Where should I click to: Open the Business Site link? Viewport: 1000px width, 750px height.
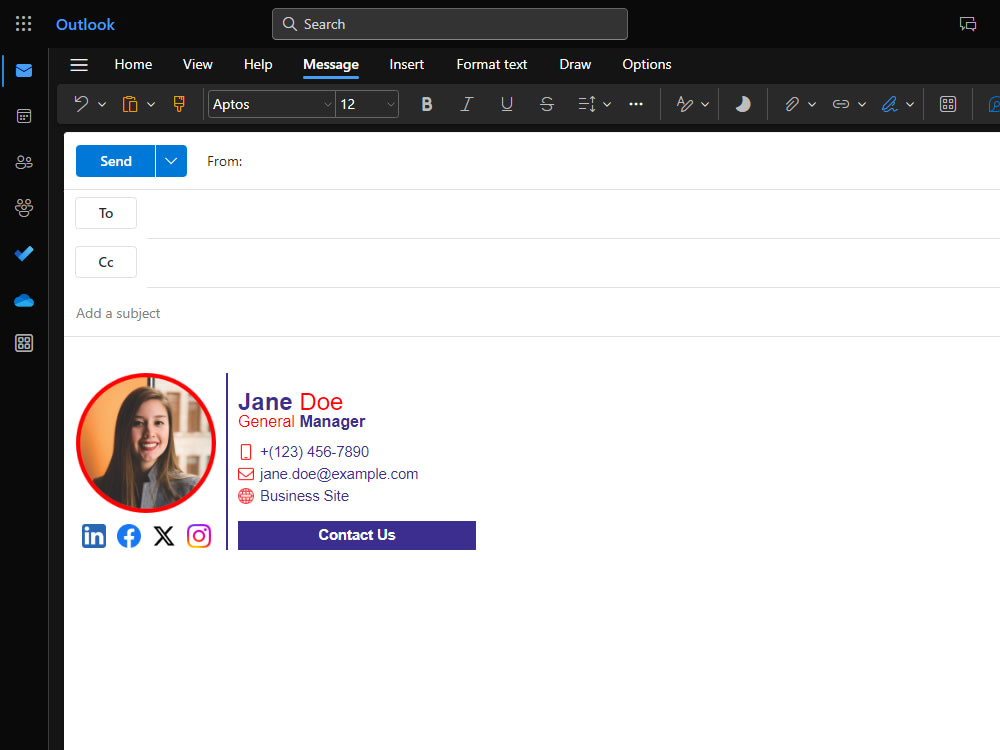click(304, 495)
